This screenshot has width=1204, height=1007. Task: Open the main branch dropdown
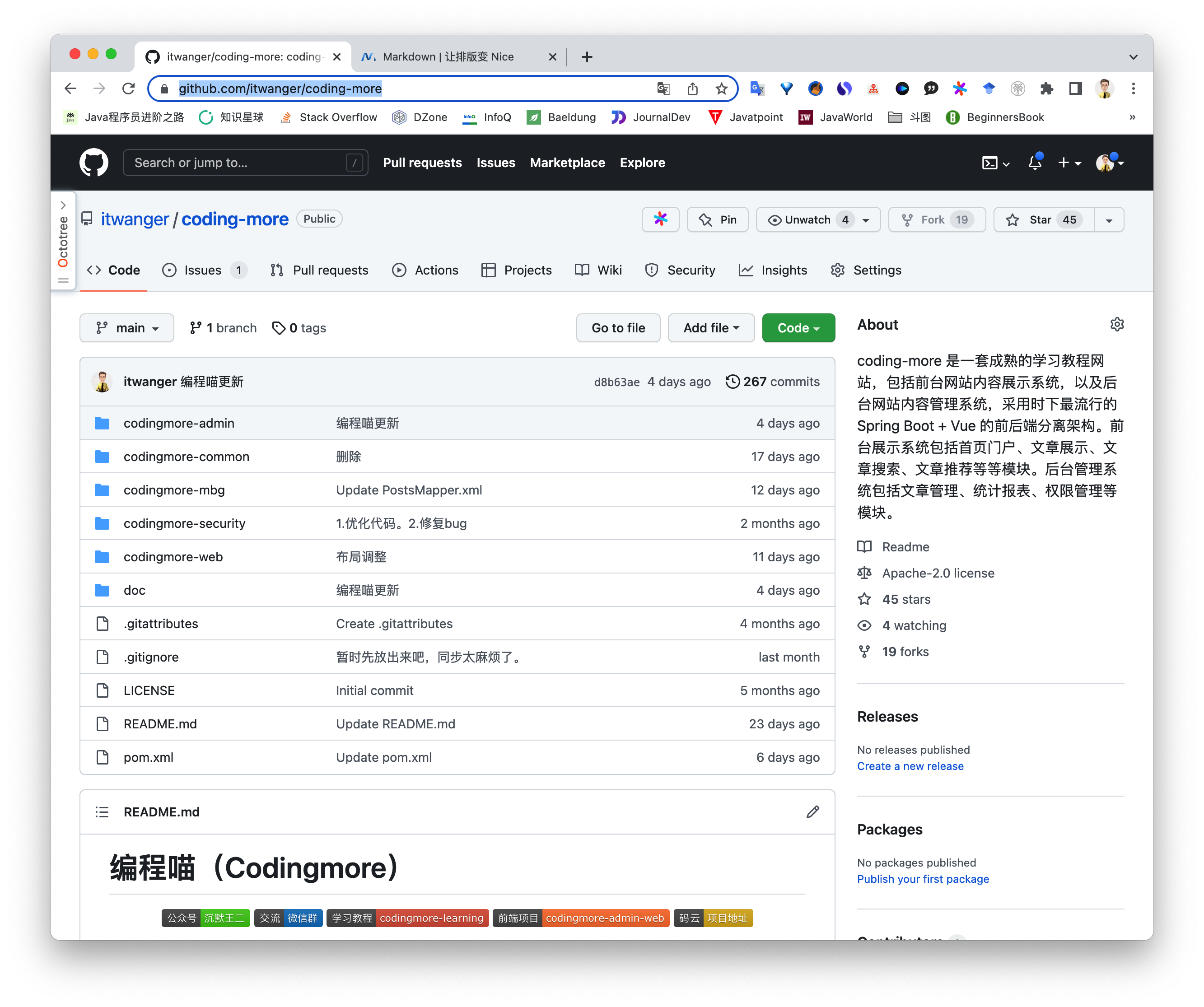click(x=127, y=328)
